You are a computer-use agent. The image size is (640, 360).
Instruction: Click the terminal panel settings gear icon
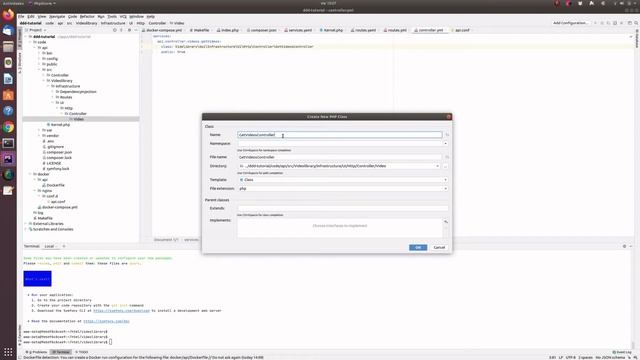coord(624,246)
